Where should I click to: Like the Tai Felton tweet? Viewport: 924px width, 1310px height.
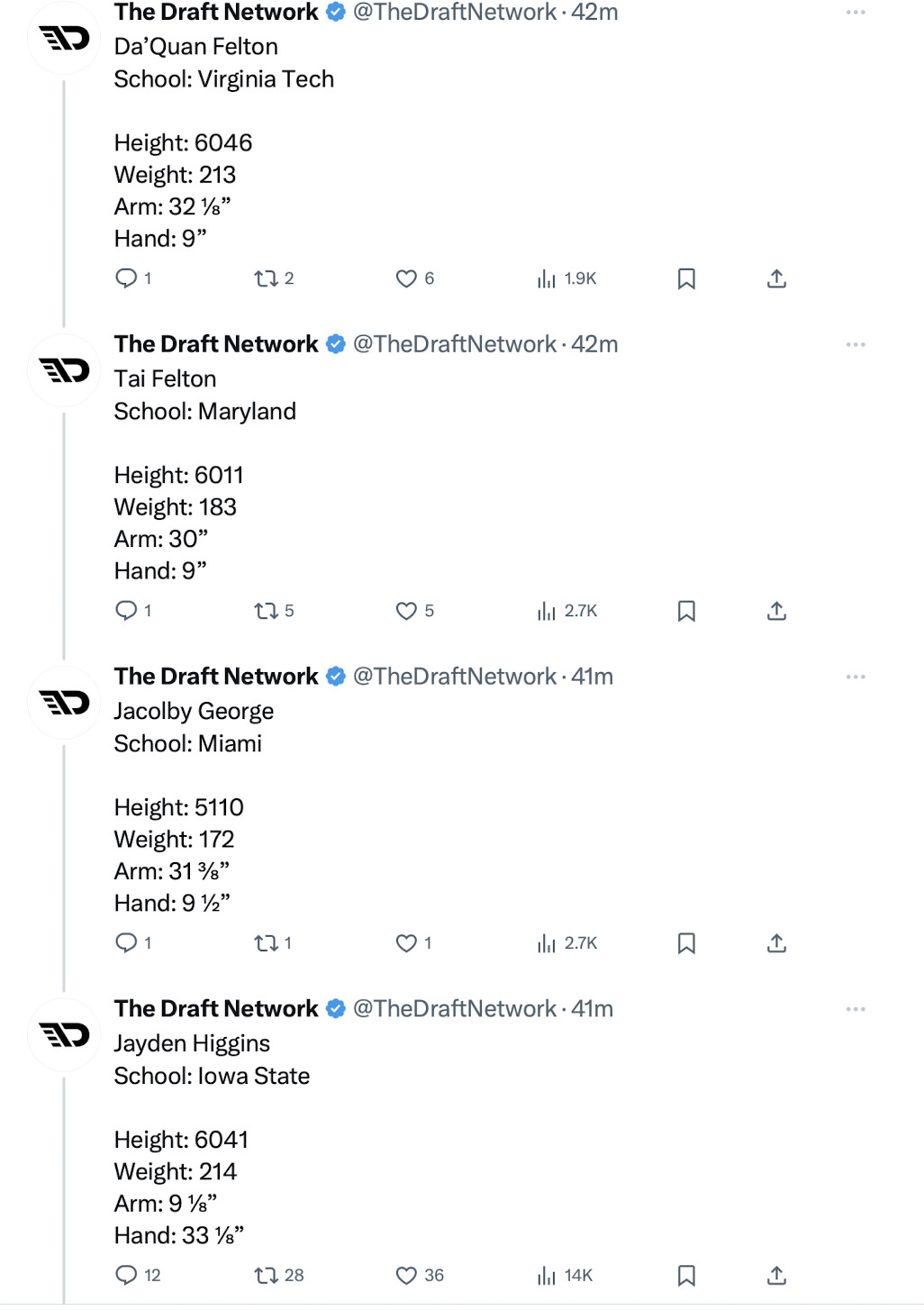click(406, 611)
